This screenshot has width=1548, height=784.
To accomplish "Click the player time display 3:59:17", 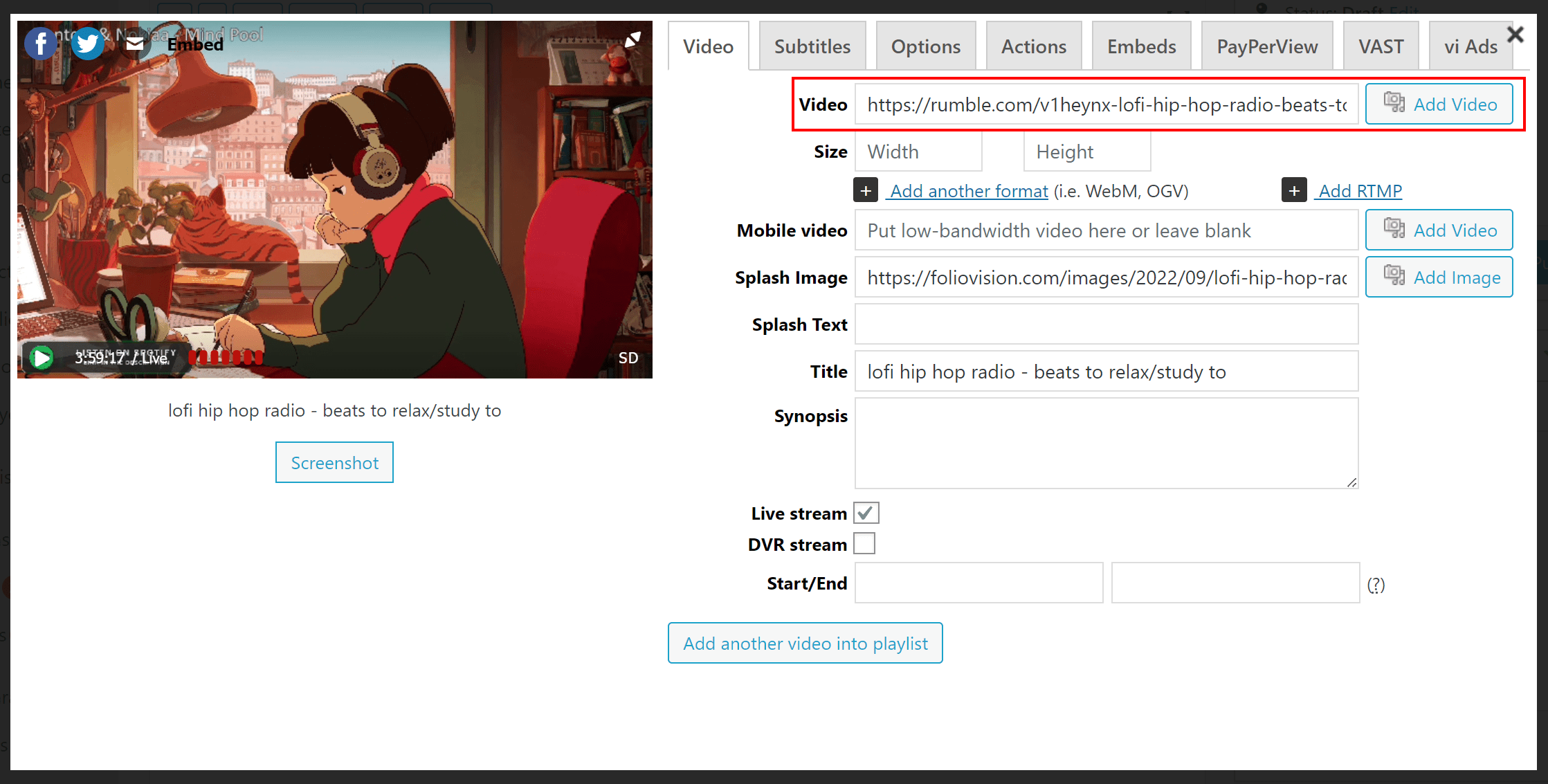I will pyautogui.click(x=100, y=358).
